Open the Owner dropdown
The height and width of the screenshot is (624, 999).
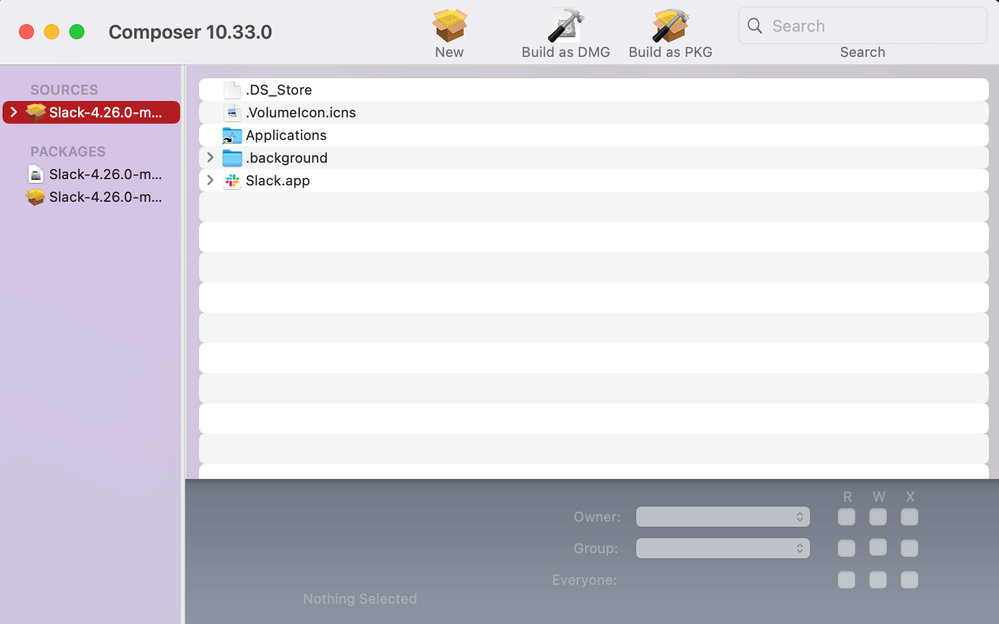click(x=722, y=517)
